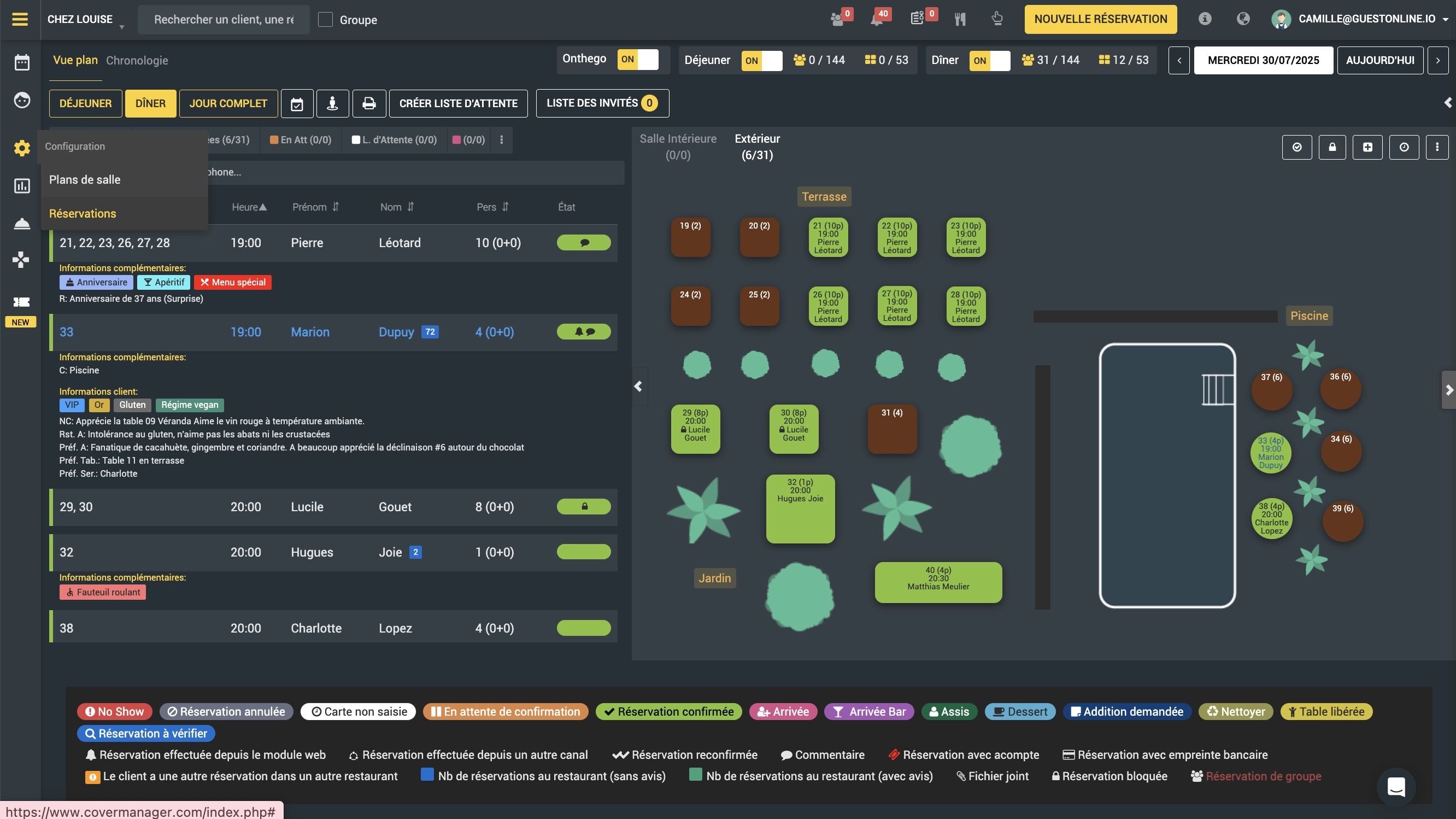Expand the camille@guestonline.io account menu
The image size is (1456, 819).
pyautogui.click(x=1366, y=19)
